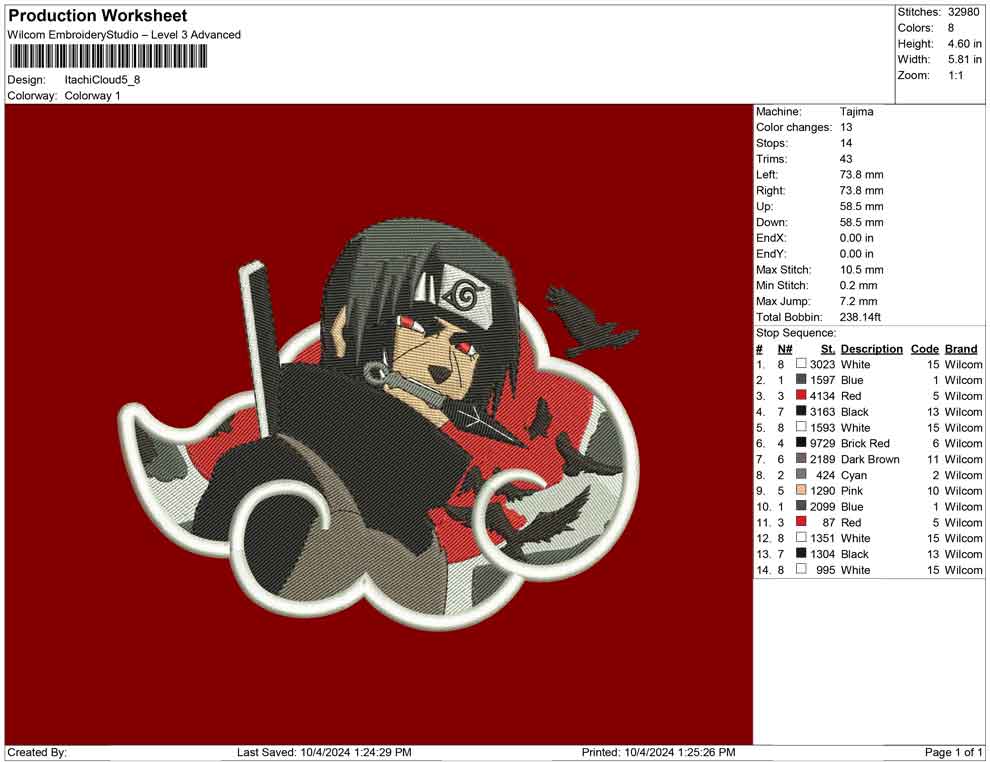The image size is (990, 762).
Task: Click the Color changes value '13'
Action: pos(846,128)
